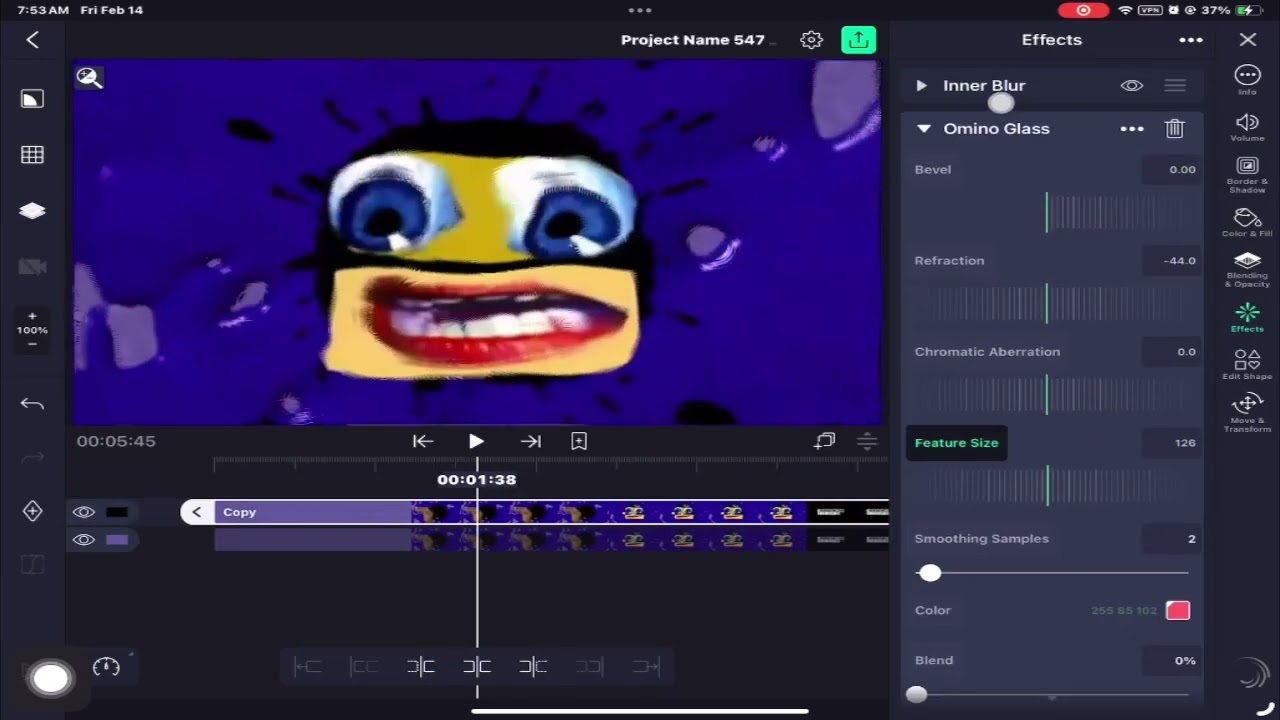The width and height of the screenshot is (1280, 720).
Task: Tap the top center three-dot multitasking menu
Action: pyautogui.click(x=640, y=10)
